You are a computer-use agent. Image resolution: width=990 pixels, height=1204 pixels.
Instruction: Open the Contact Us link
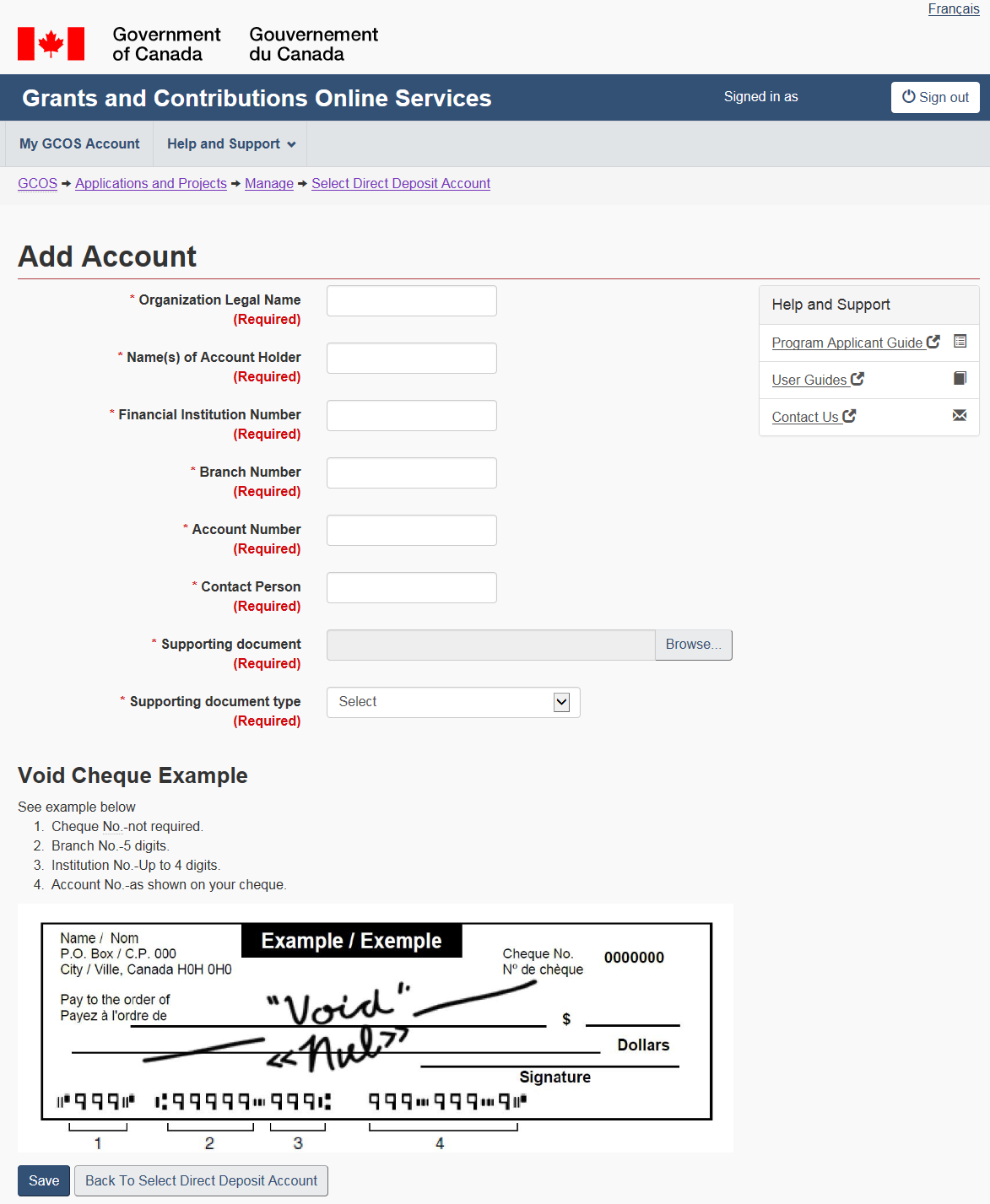pos(806,417)
